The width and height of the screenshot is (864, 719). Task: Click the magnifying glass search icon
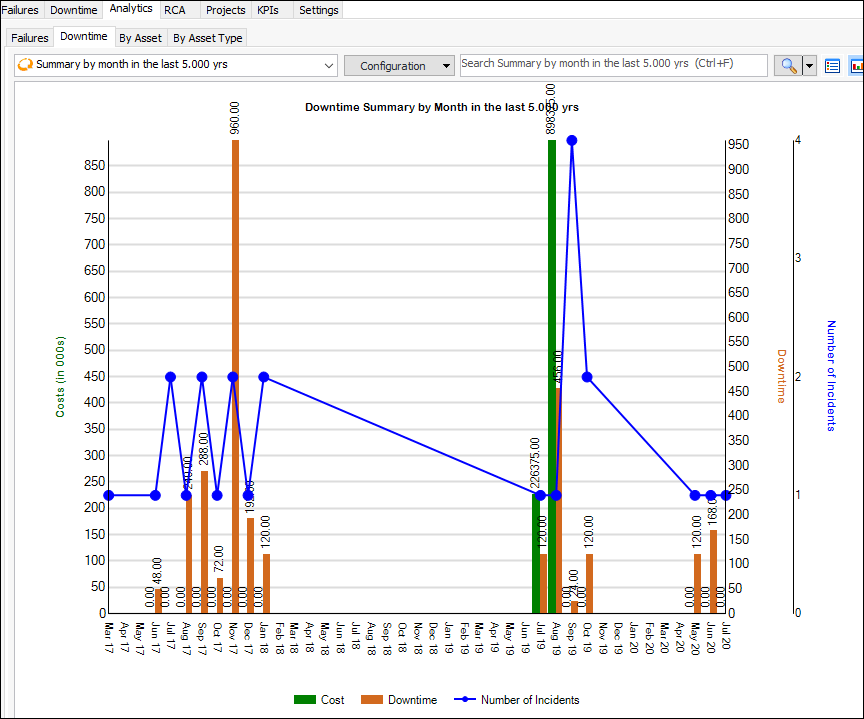click(x=788, y=66)
